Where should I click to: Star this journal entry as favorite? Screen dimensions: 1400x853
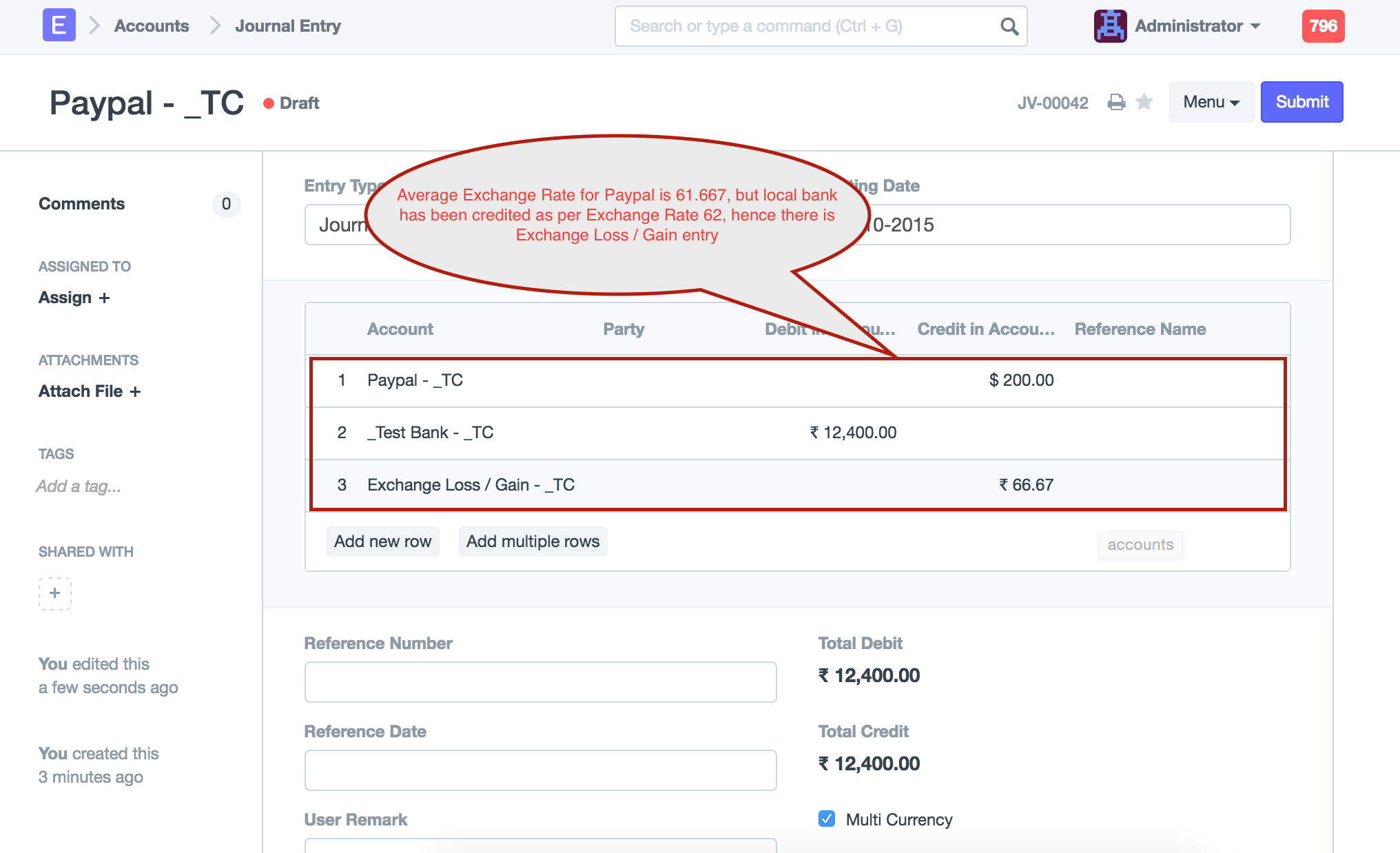pos(1144,102)
